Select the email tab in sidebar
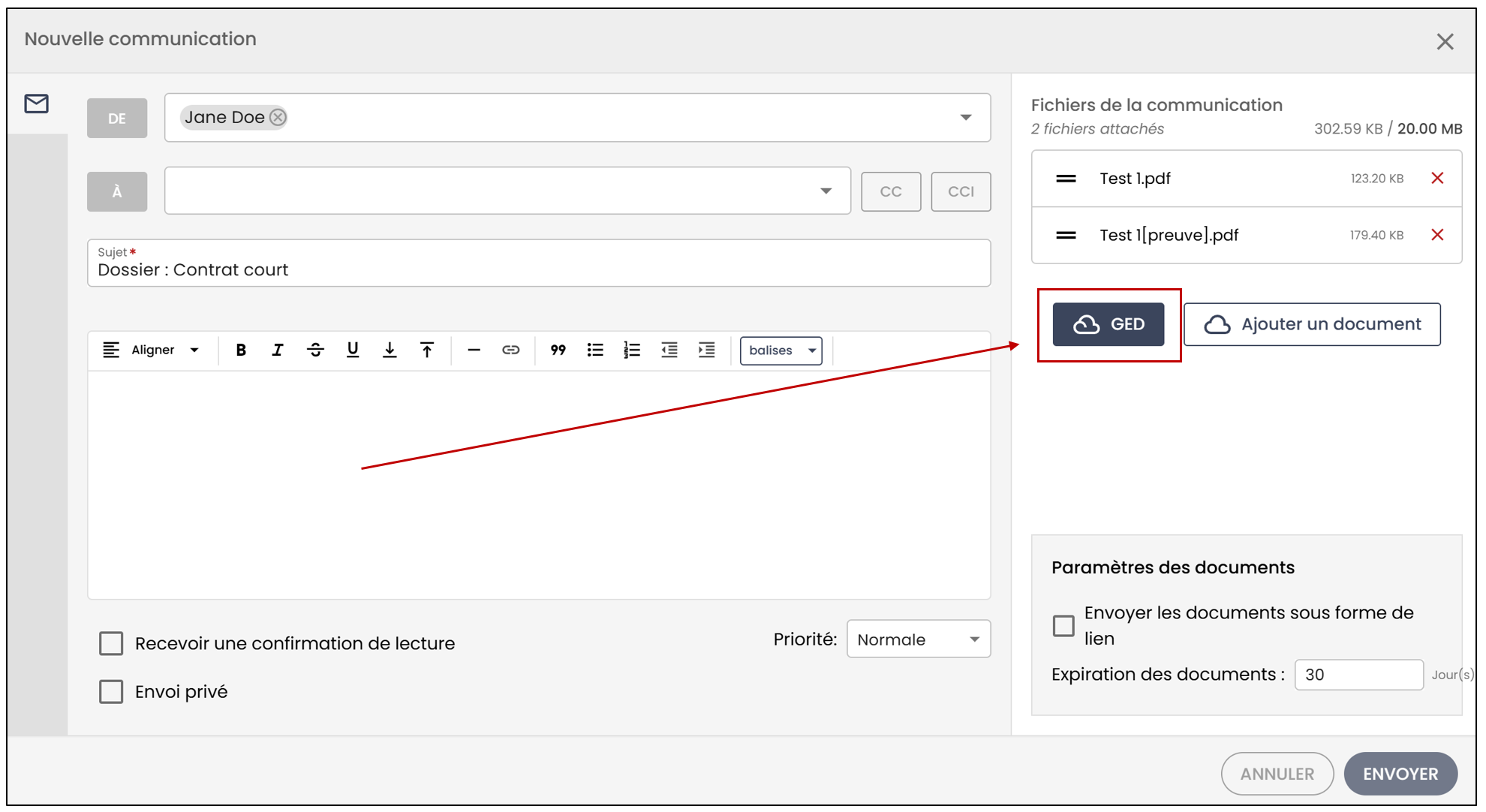 point(37,104)
